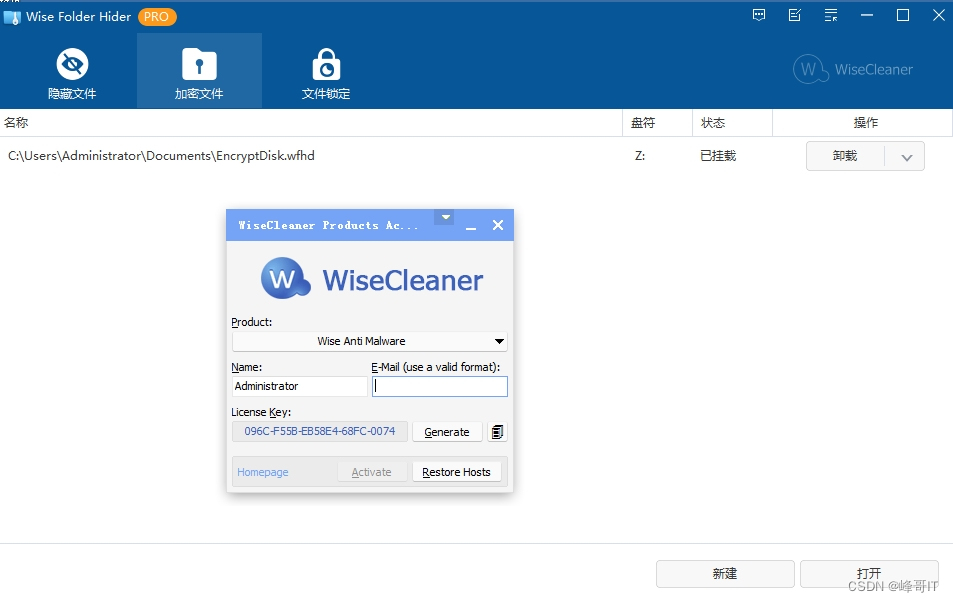Open the Product dropdown showing Wise Anti Malware

coord(370,341)
